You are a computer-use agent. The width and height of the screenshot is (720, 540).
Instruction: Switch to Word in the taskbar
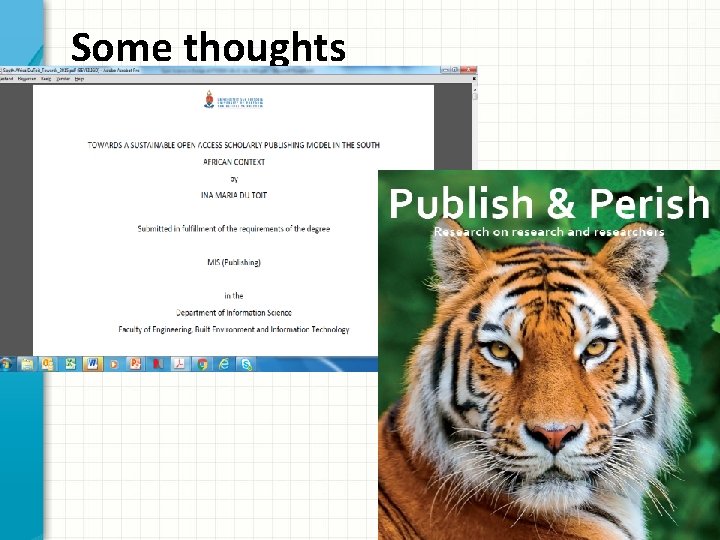(x=92, y=364)
